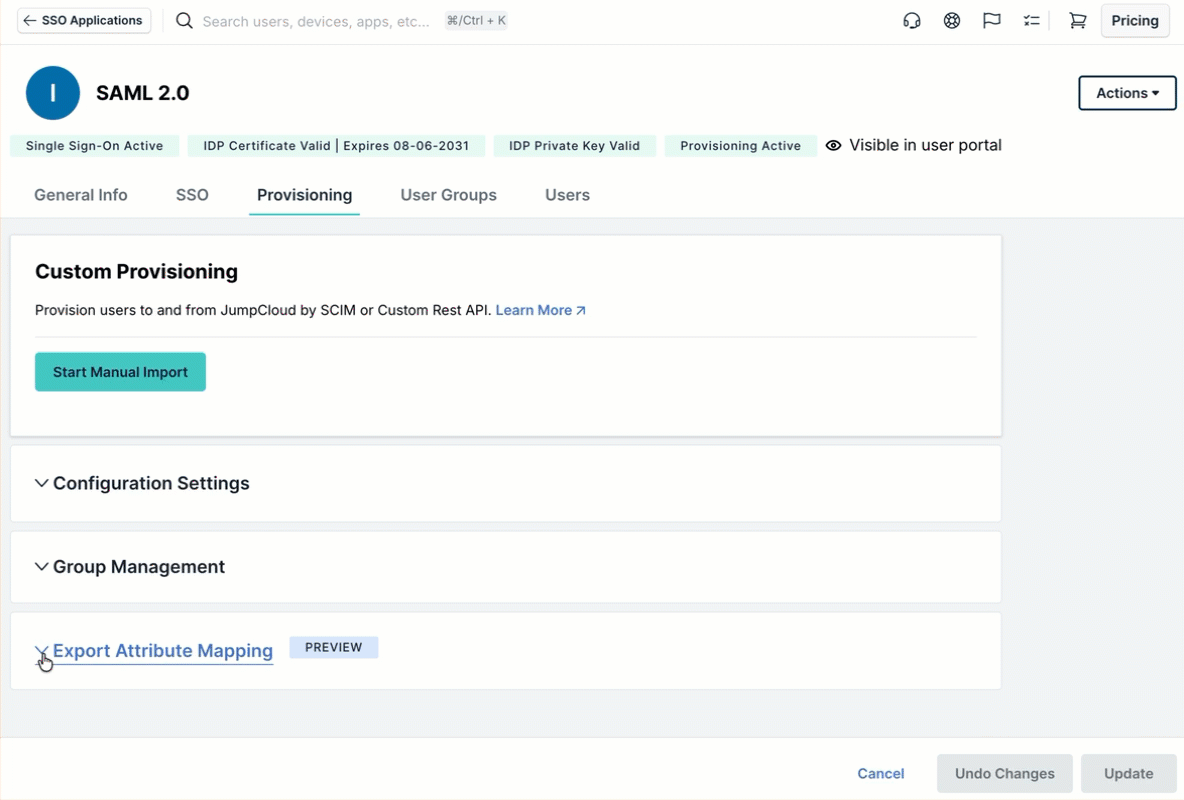Click the Undo Changes button
1184x800 pixels.
(1004, 774)
